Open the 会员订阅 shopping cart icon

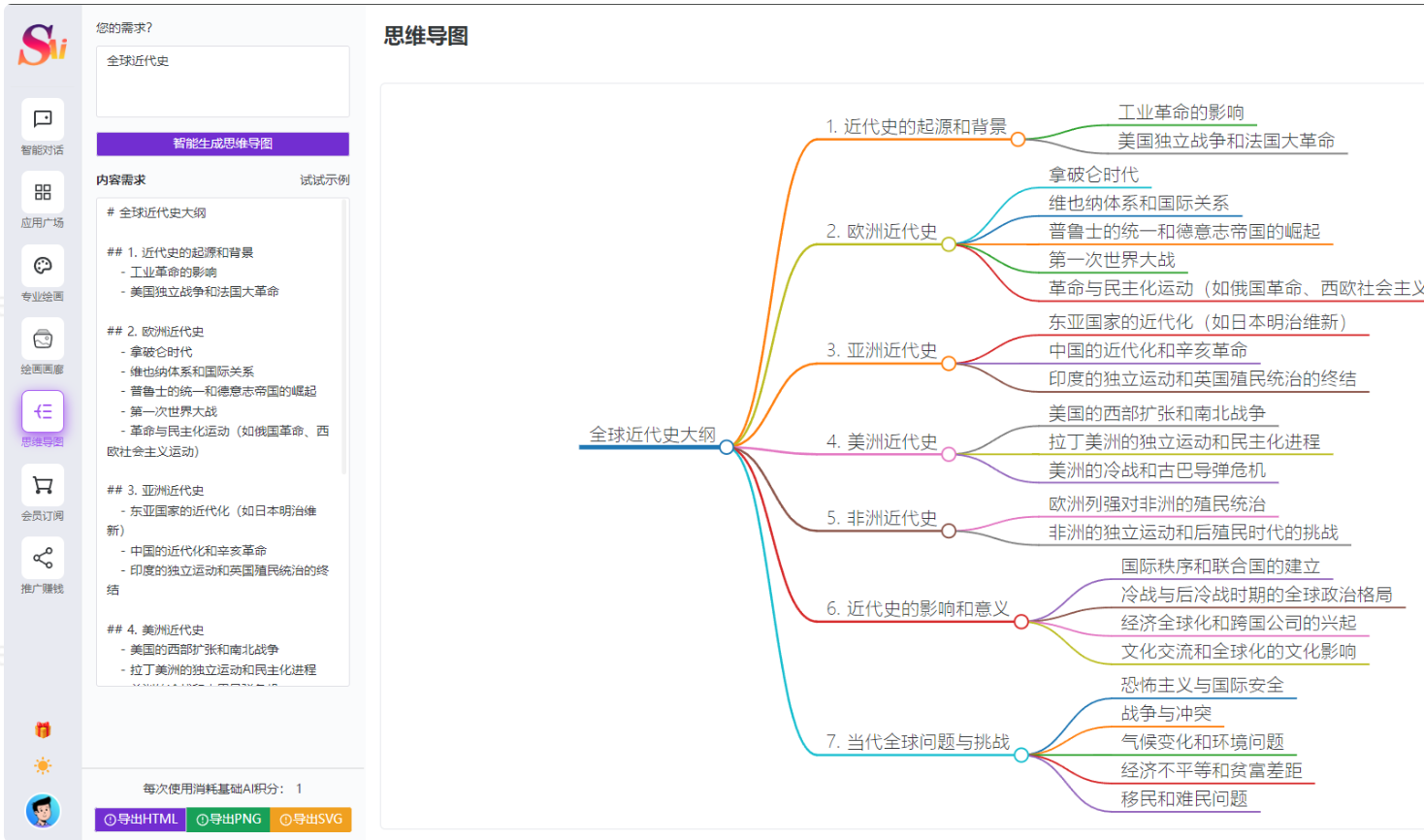(43, 485)
